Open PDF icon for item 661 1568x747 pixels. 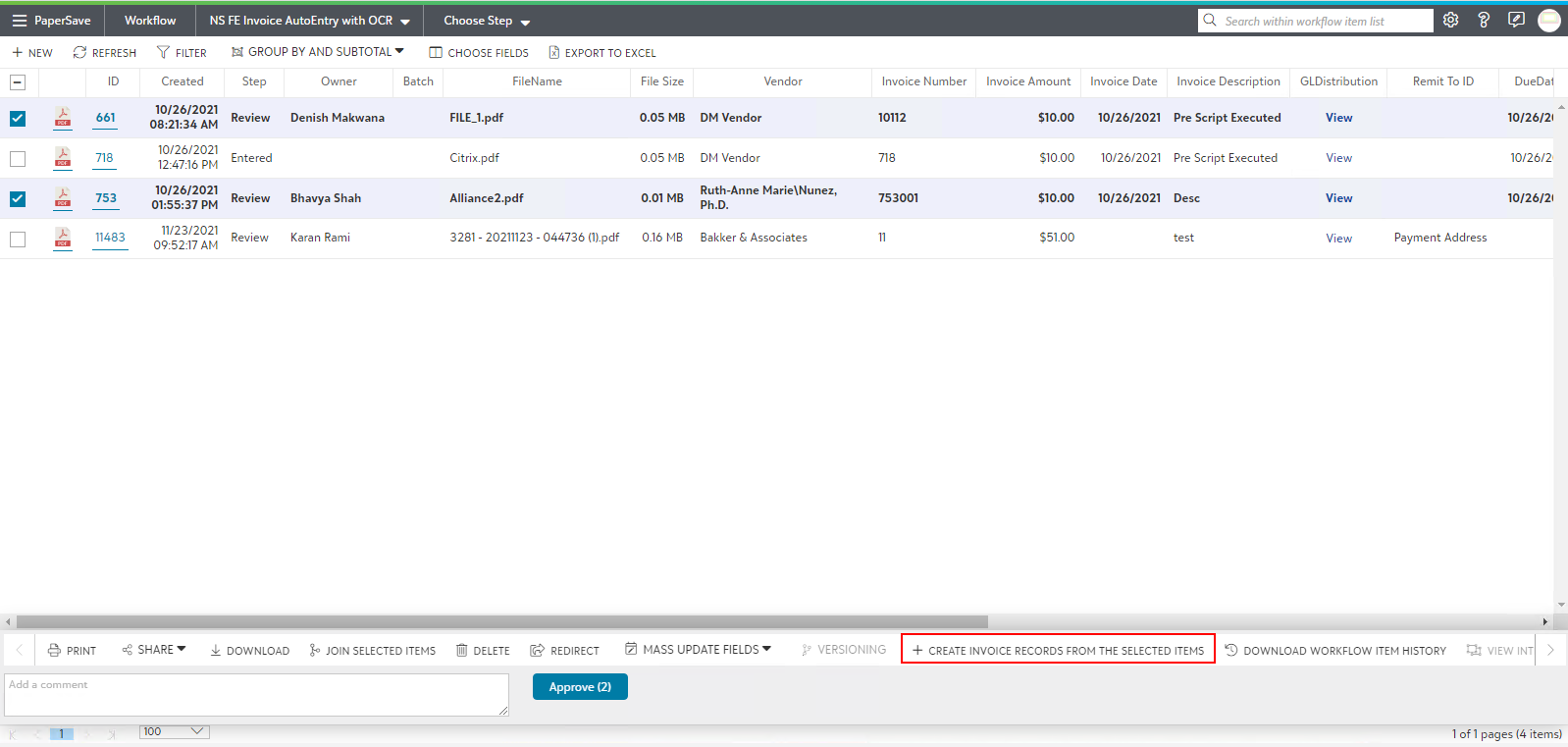63,118
